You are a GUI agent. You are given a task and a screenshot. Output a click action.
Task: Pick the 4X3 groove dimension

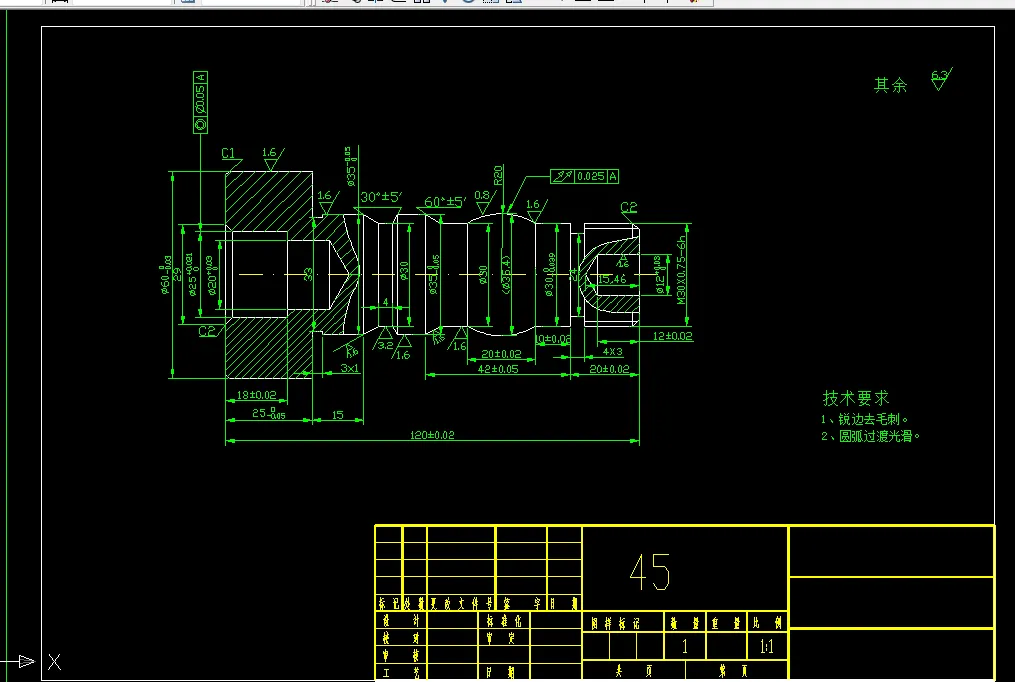point(612,352)
